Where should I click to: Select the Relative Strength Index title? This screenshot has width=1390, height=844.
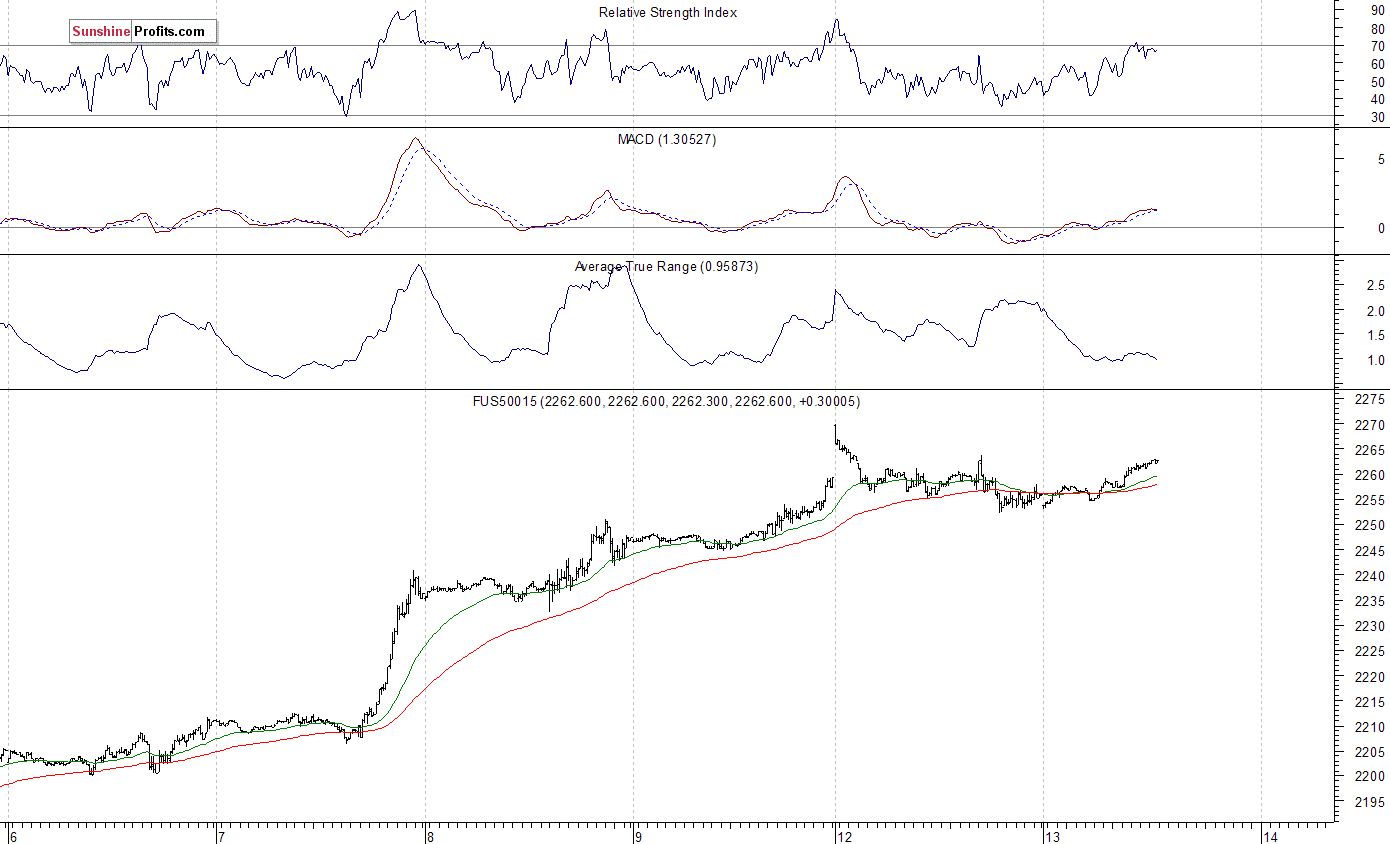point(668,13)
